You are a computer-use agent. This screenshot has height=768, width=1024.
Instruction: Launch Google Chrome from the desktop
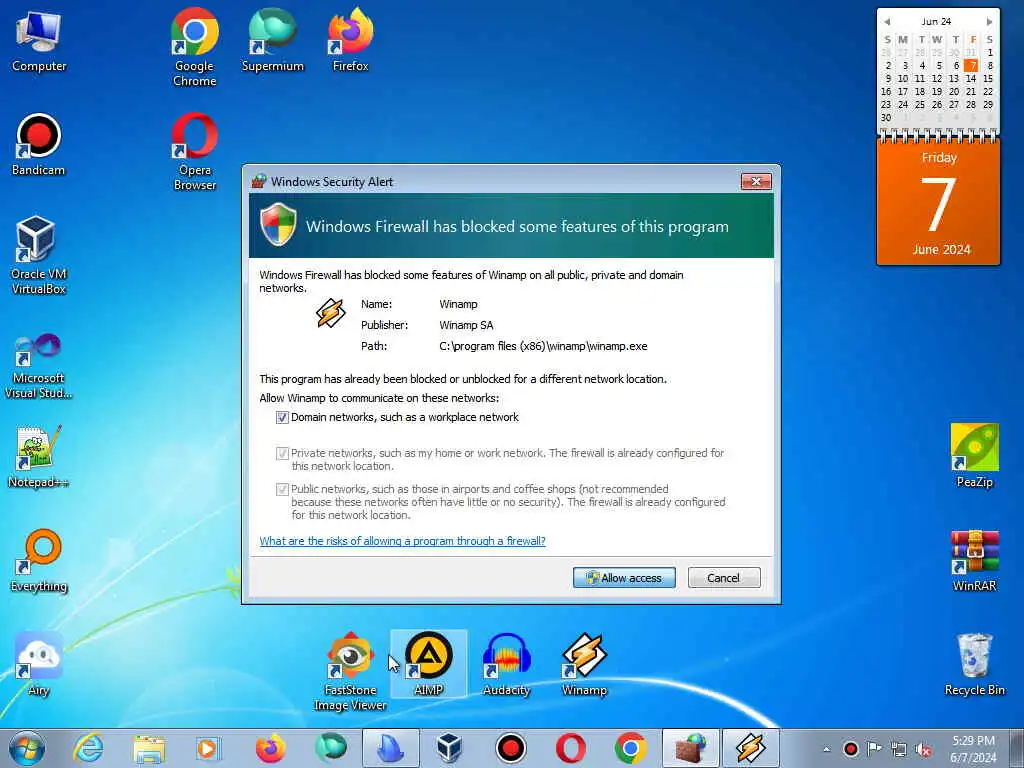coord(194,47)
